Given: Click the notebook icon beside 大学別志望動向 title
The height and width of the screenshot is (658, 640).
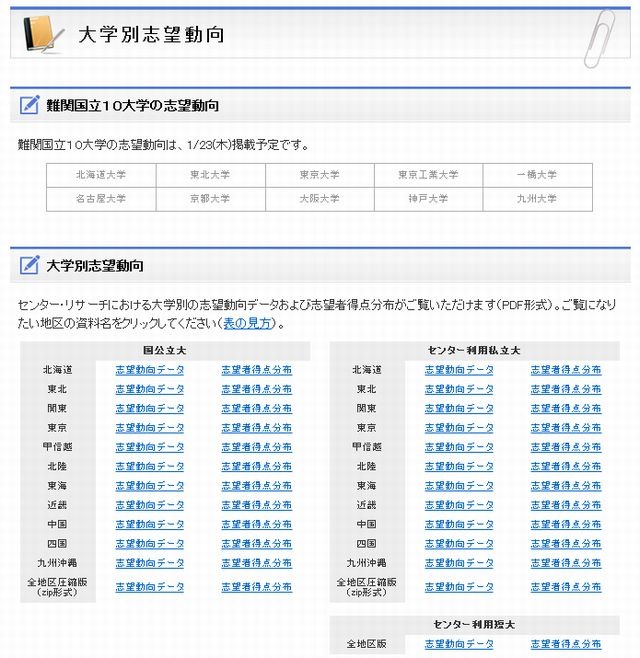Looking at the screenshot, I should (x=44, y=34).
